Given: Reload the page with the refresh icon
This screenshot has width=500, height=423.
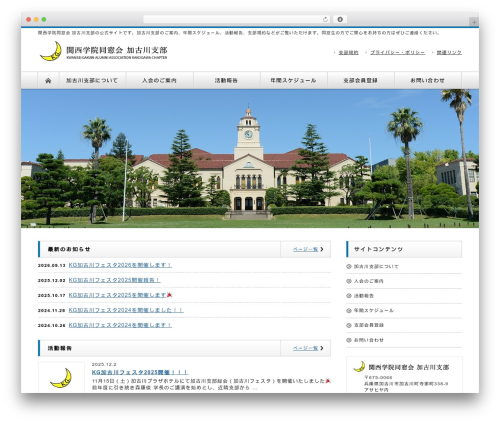Looking at the screenshot, I should point(325,19).
